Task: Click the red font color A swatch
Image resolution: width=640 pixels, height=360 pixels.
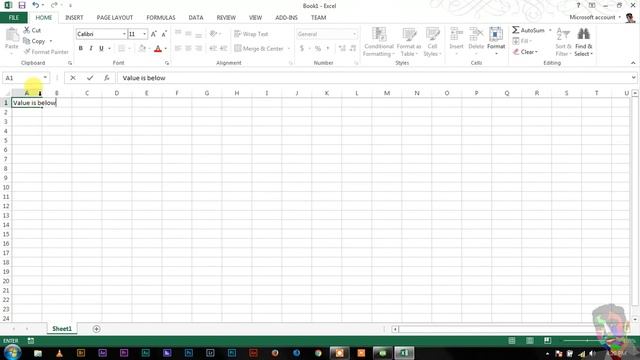Action: (158, 49)
